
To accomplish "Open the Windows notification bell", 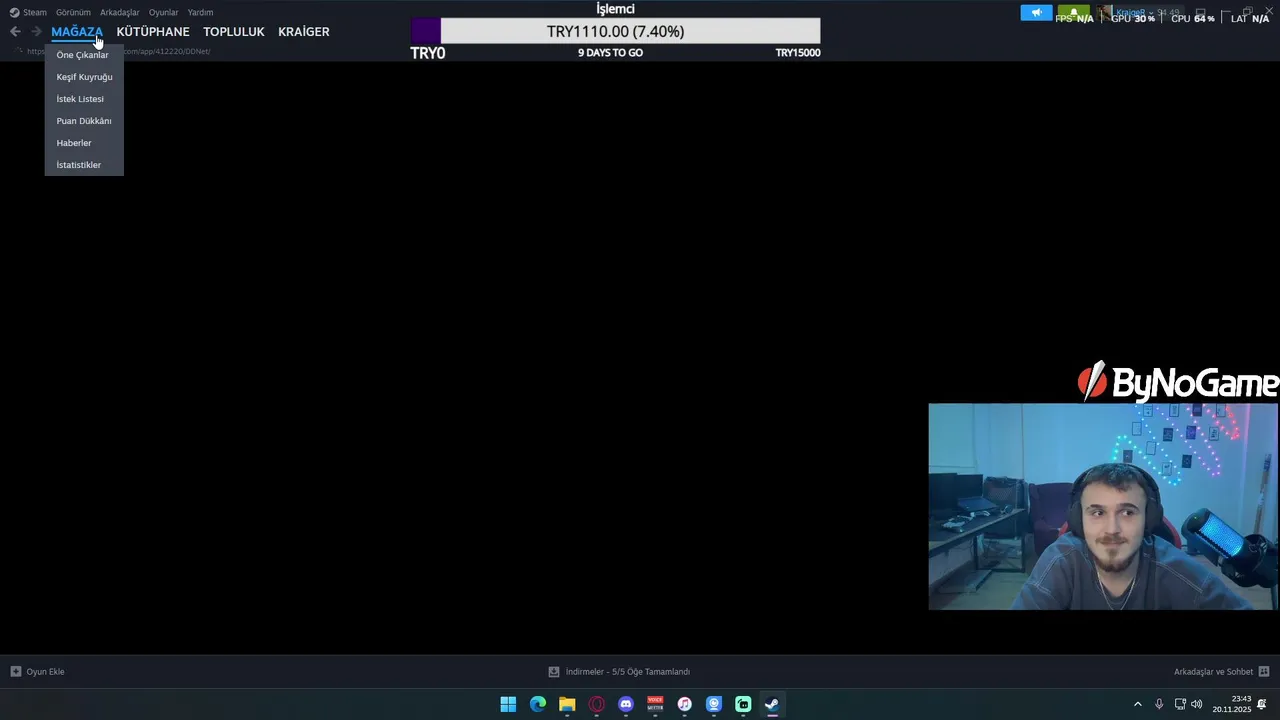I will tap(1263, 704).
